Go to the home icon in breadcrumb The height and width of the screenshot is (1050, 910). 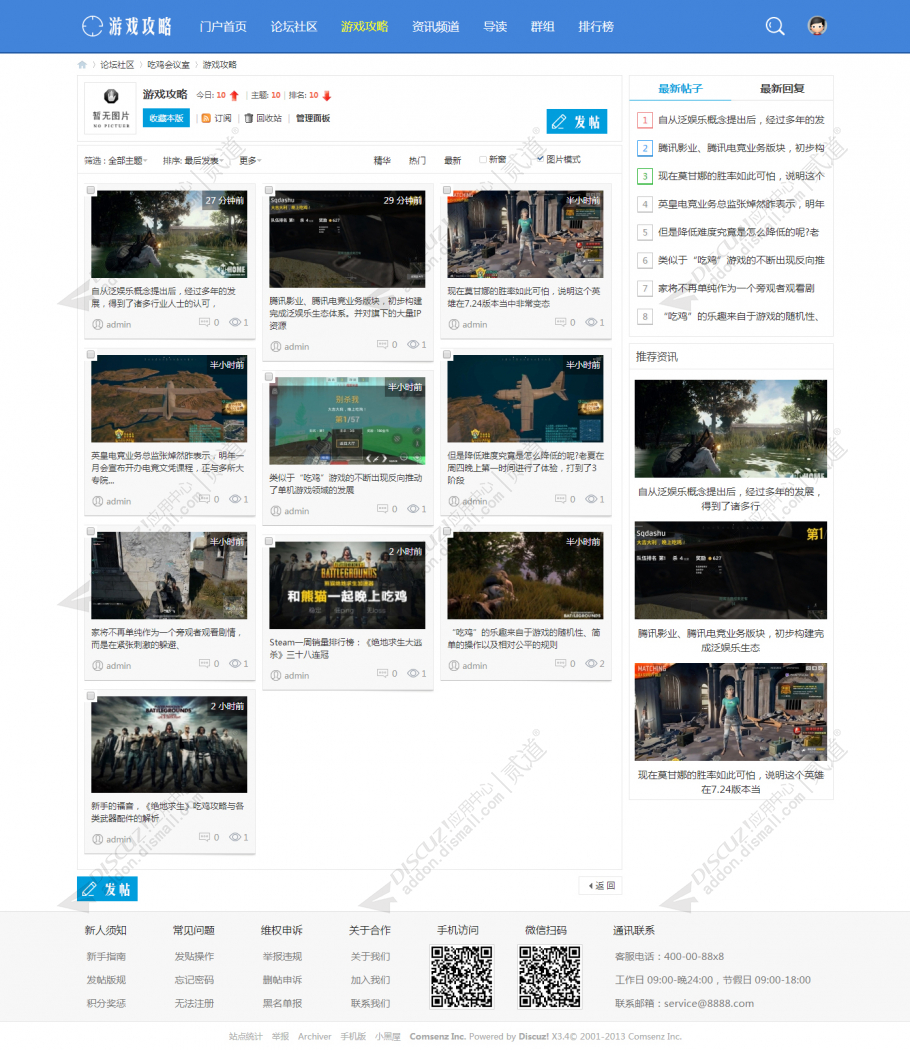[82, 65]
